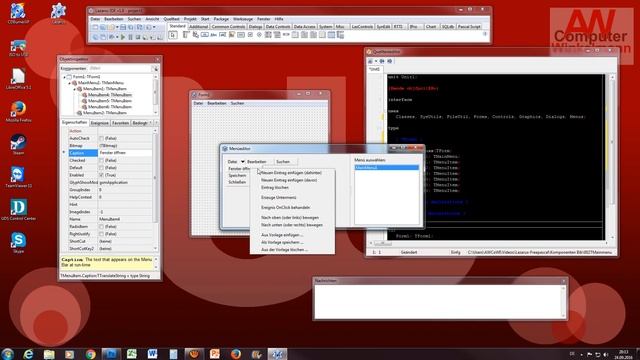Open Ereignisse tab in Object Inspector
Image resolution: width=640 pixels, height=360 pixels.
(100, 123)
